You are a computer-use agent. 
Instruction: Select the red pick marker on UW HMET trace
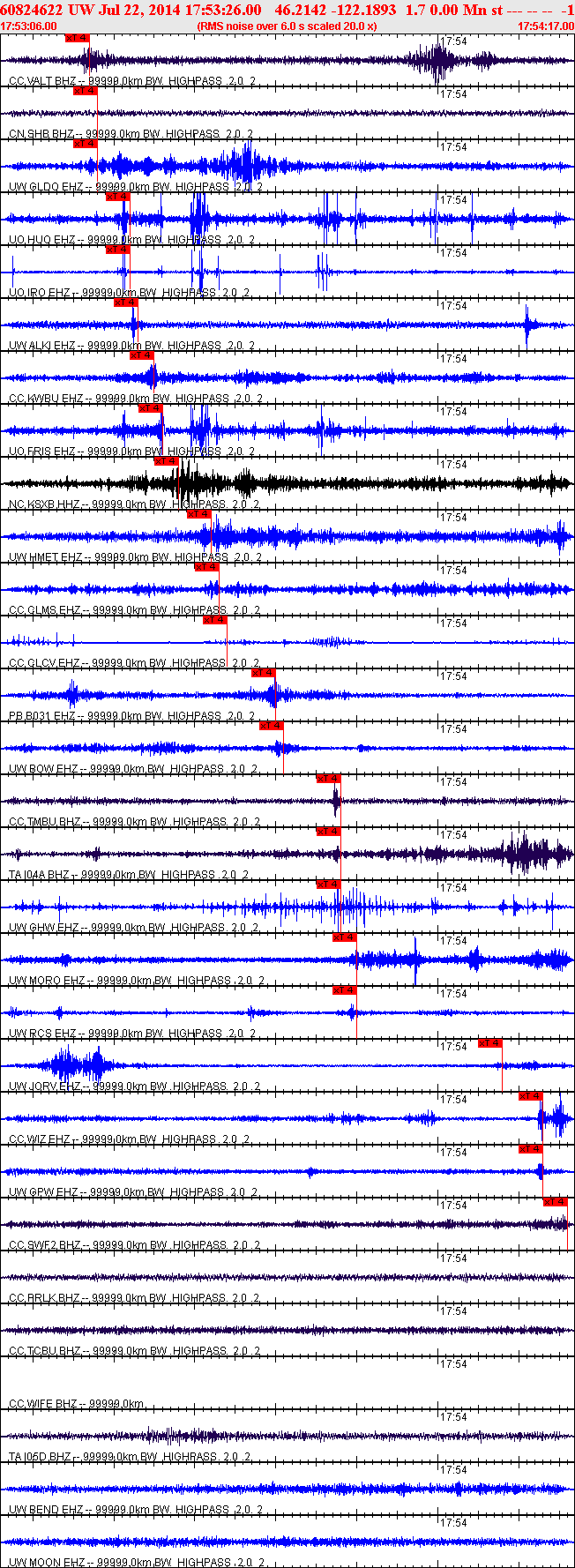(x=199, y=514)
